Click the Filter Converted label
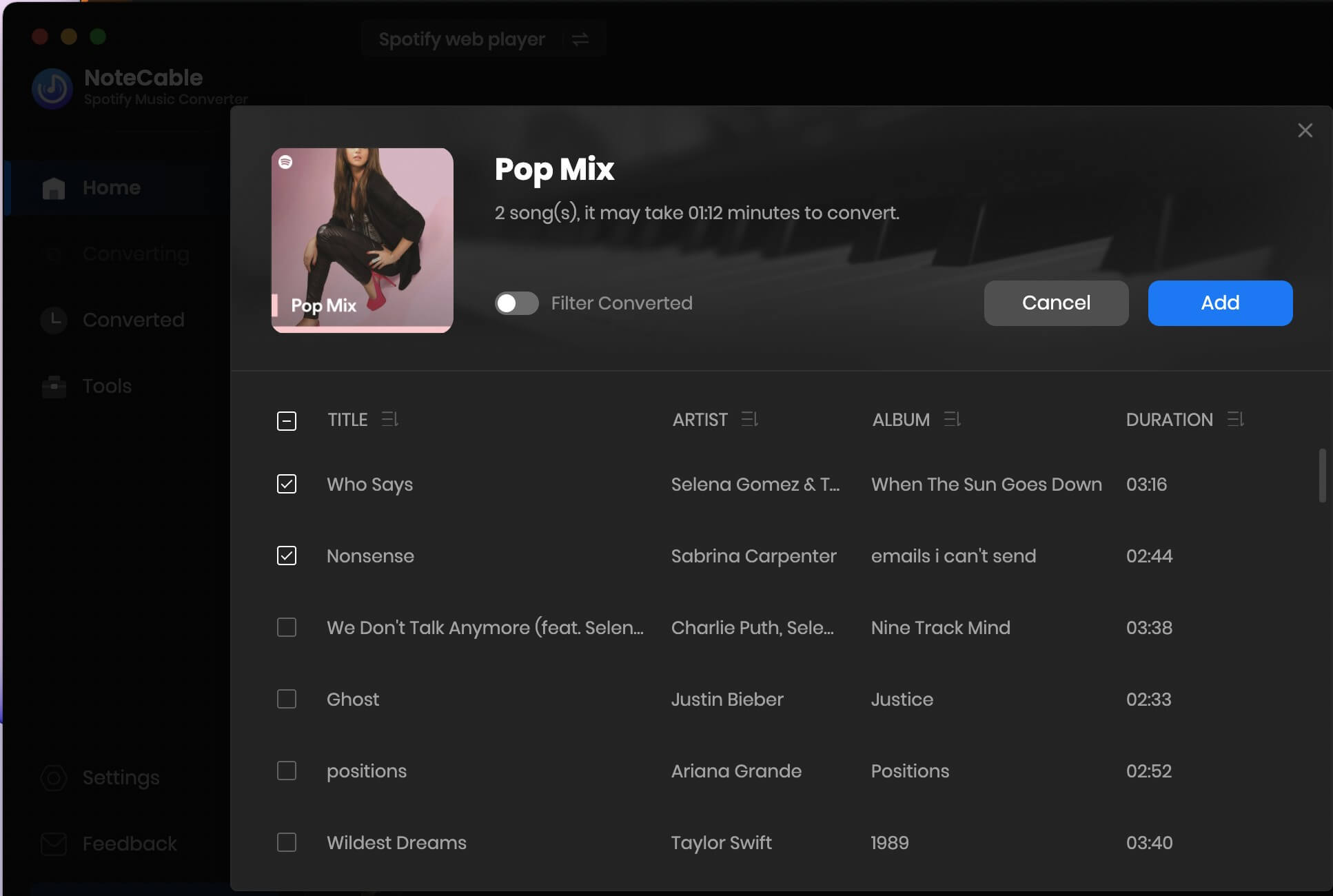This screenshot has width=1333, height=896. click(622, 303)
